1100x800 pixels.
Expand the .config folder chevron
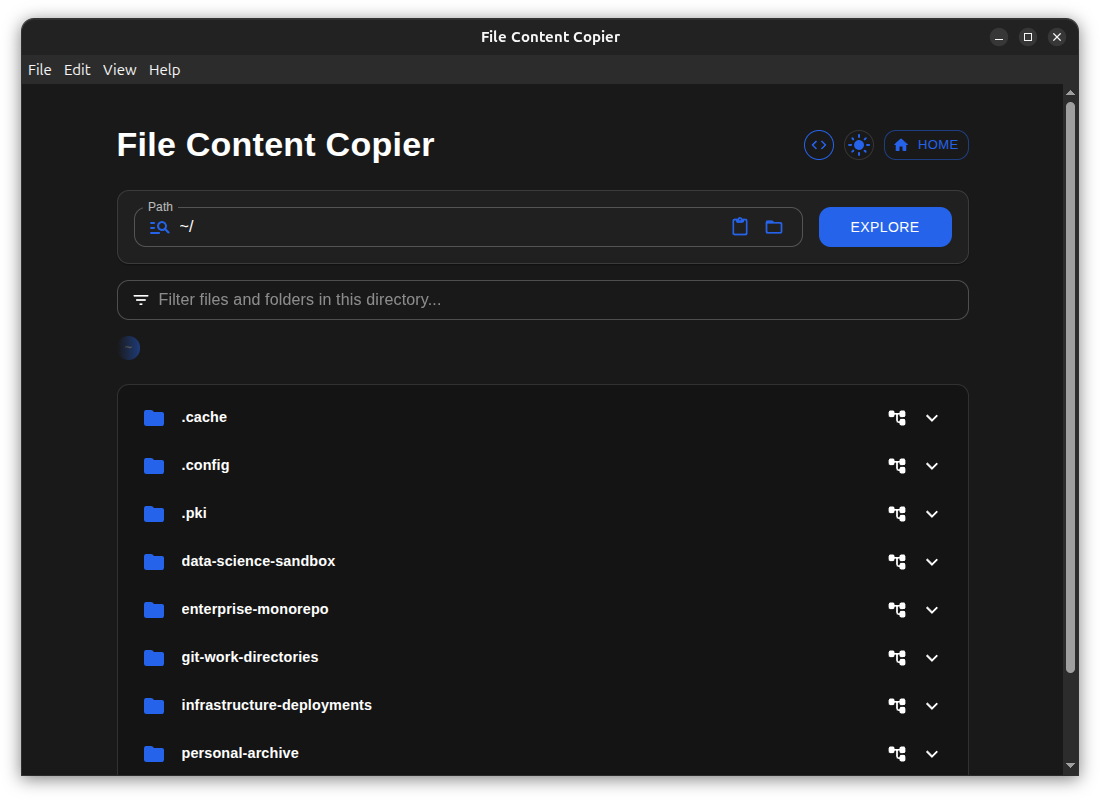point(932,466)
